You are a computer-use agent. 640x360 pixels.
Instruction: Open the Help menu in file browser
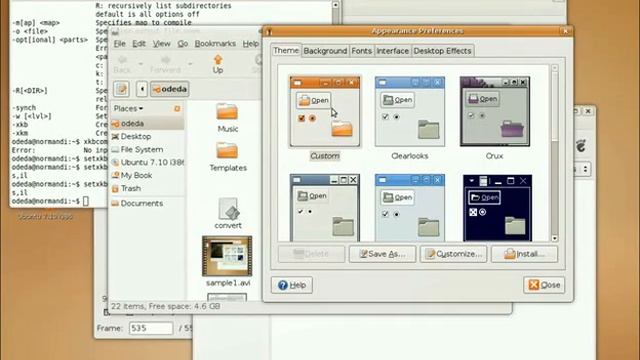(x=251, y=44)
